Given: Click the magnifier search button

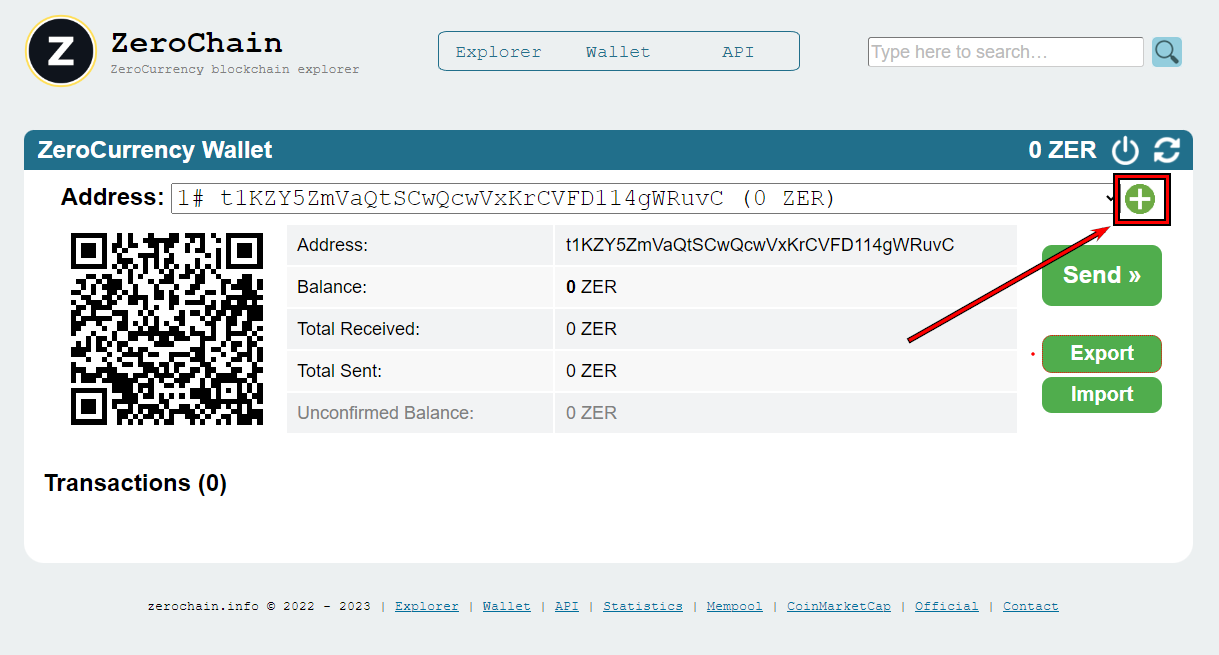Looking at the screenshot, I should click(x=1166, y=52).
